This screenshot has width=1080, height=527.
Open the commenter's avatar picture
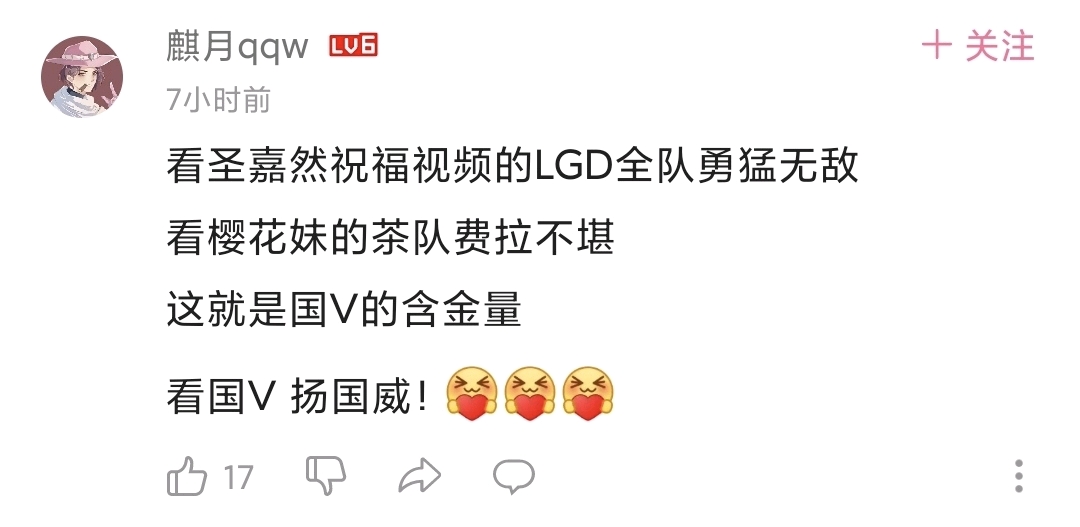(x=82, y=76)
